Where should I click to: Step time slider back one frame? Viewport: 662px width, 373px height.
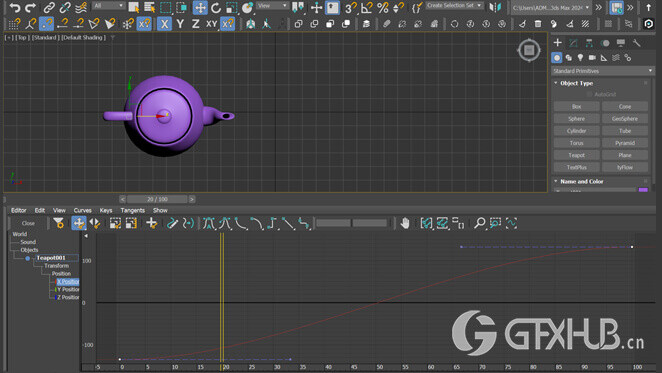122,199
